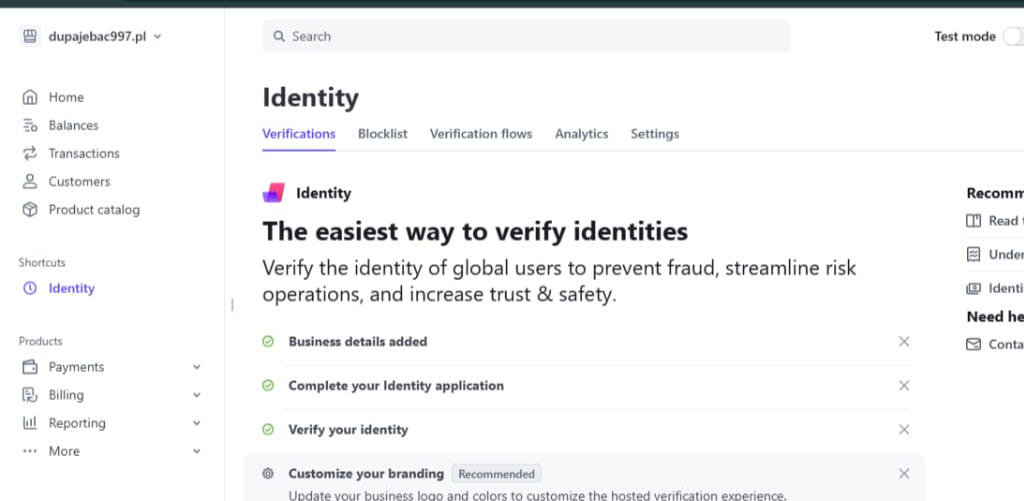Click the Customers person icon
The image size is (1024, 501).
coord(30,182)
